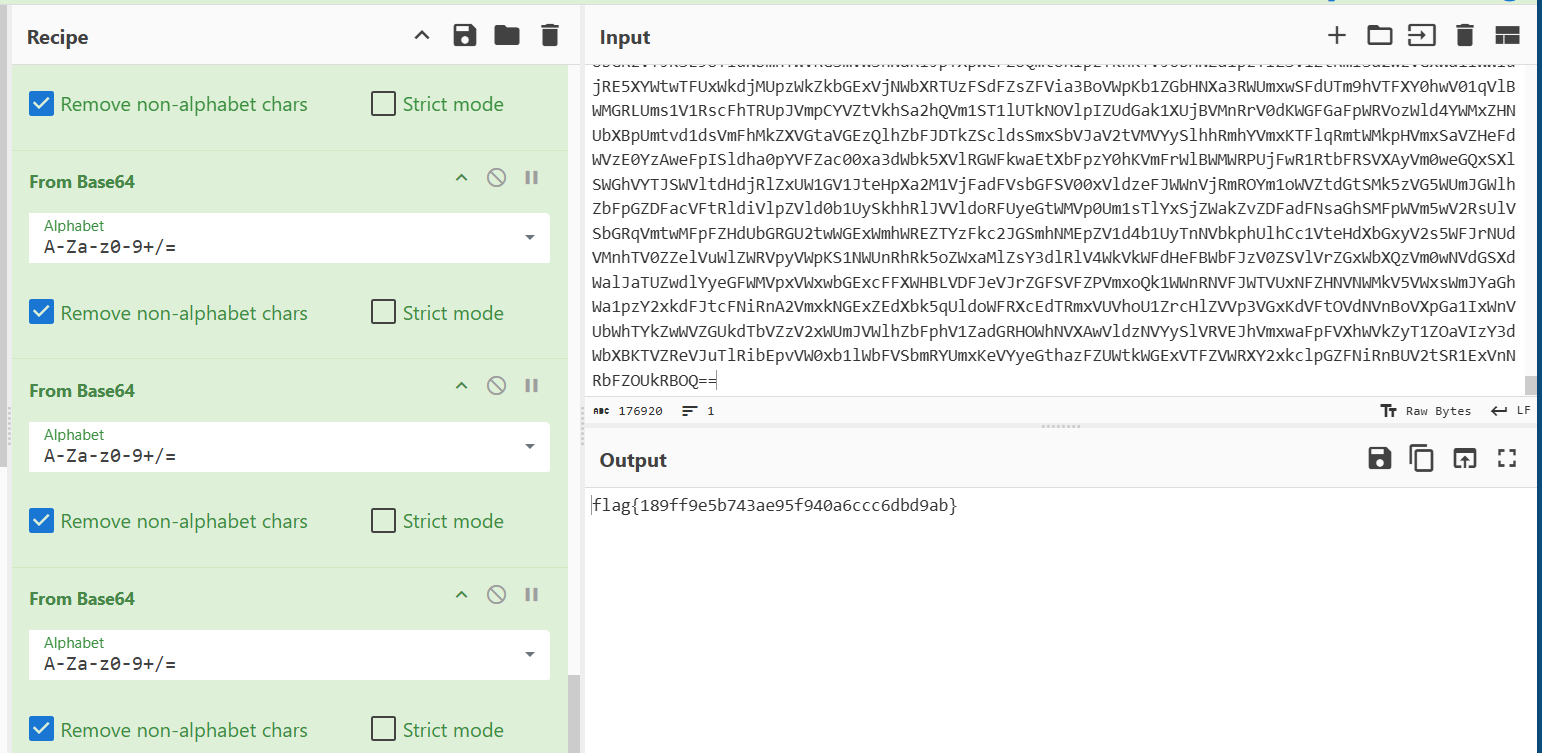Save the output to a file

pos(1379,459)
